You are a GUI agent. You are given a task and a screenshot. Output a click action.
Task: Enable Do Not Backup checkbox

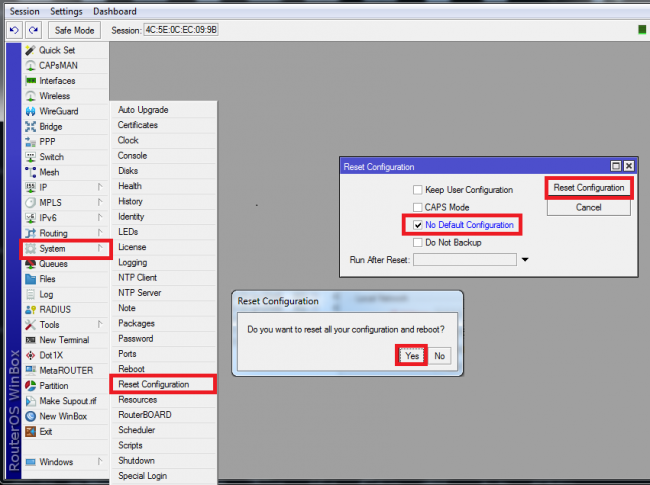[x=417, y=242]
